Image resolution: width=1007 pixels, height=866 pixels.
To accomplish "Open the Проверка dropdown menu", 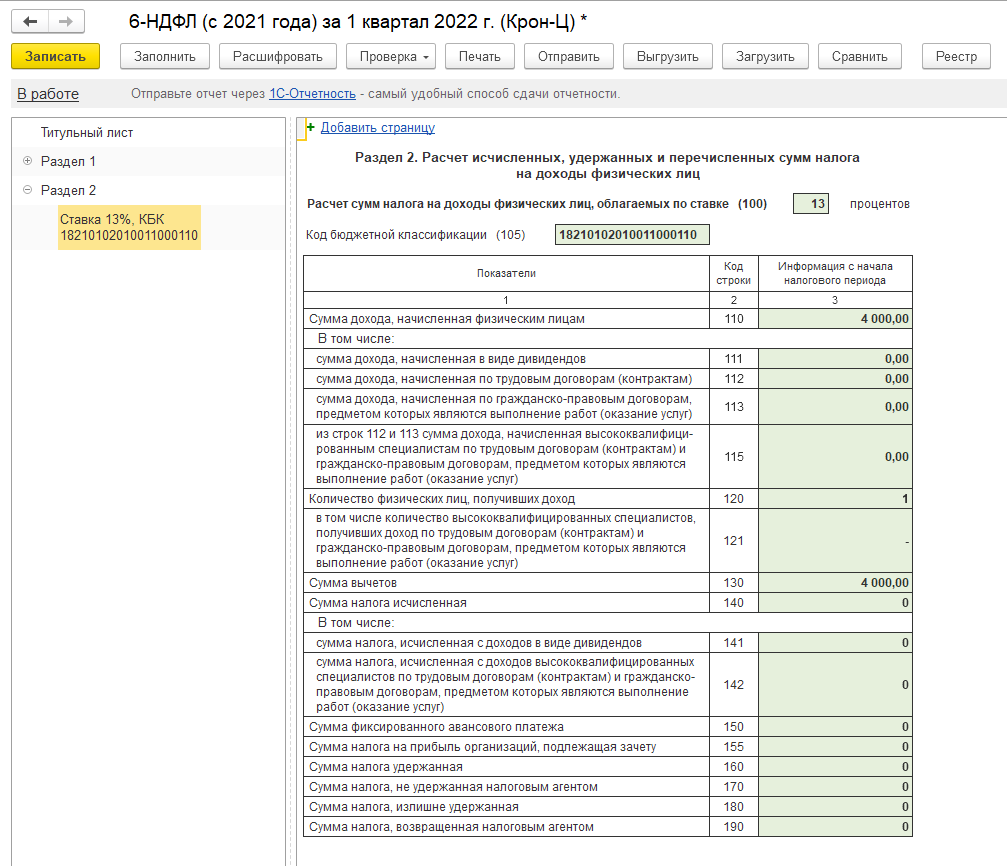I will coord(391,57).
